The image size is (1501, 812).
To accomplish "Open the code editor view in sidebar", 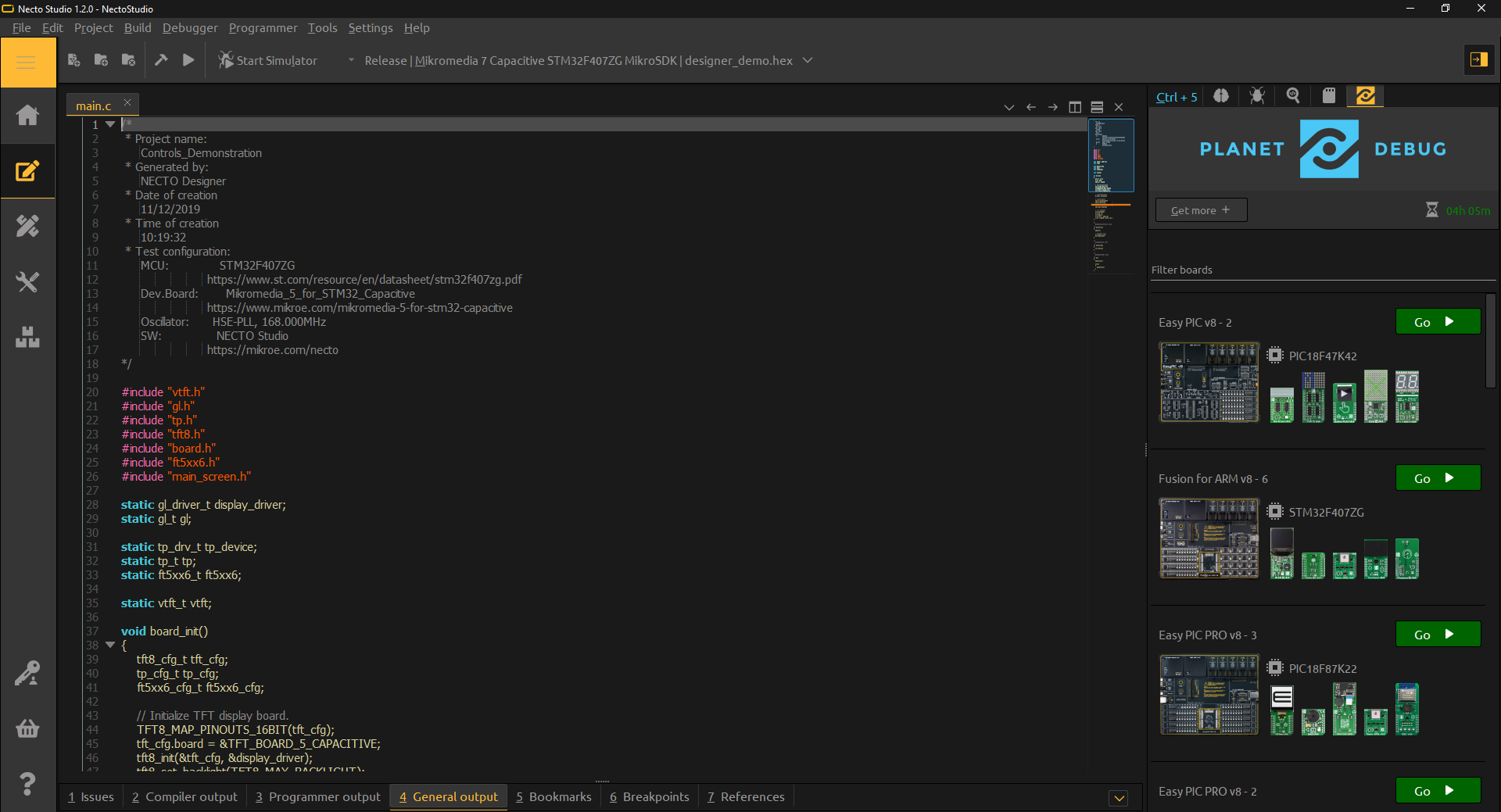I will [x=27, y=171].
